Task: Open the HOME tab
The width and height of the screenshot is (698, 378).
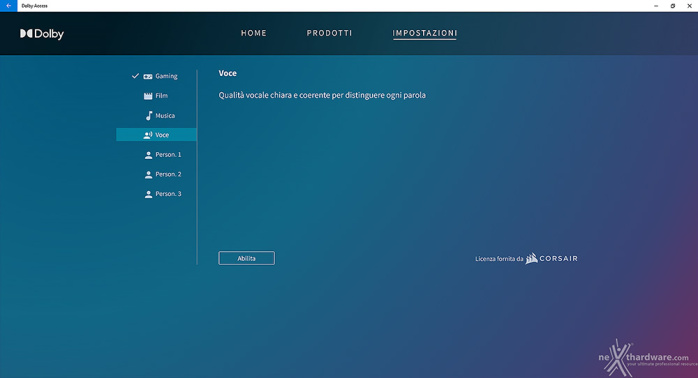Action: (x=254, y=33)
